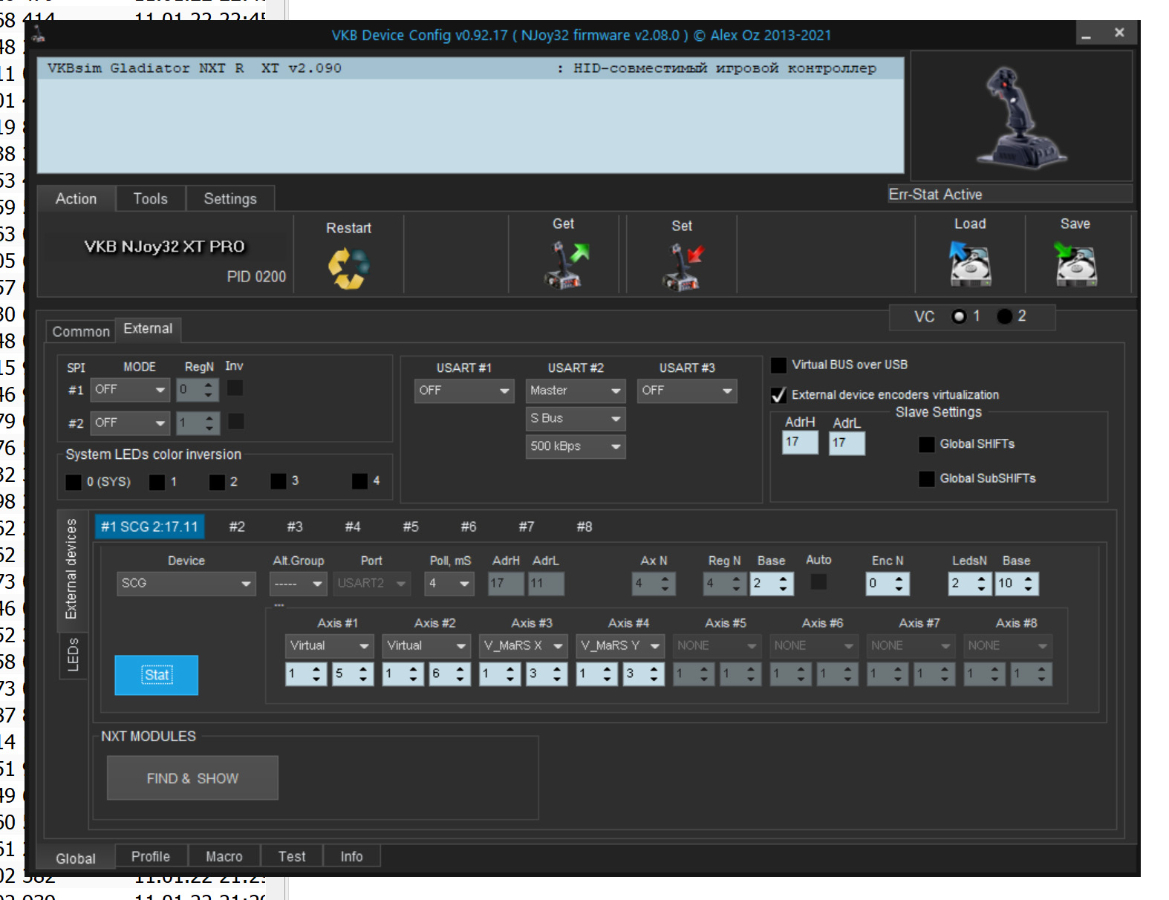
Task: Toggle LED color inversion checkbox 4
Action: tap(359, 480)
